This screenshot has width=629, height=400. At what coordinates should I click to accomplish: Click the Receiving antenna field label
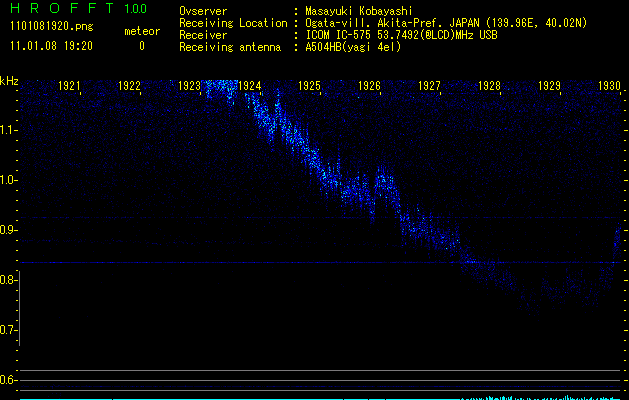(228, 47)
